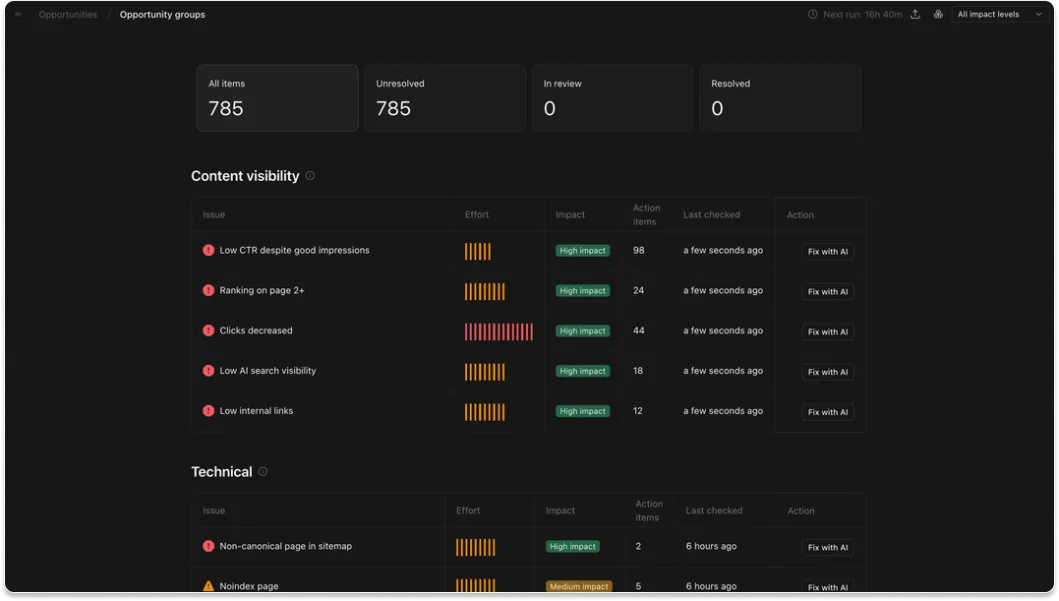Viewport: 1059px width, 601px height.
Task: Select the In review card
Action: pyautogui.click(x=613, y=98)
